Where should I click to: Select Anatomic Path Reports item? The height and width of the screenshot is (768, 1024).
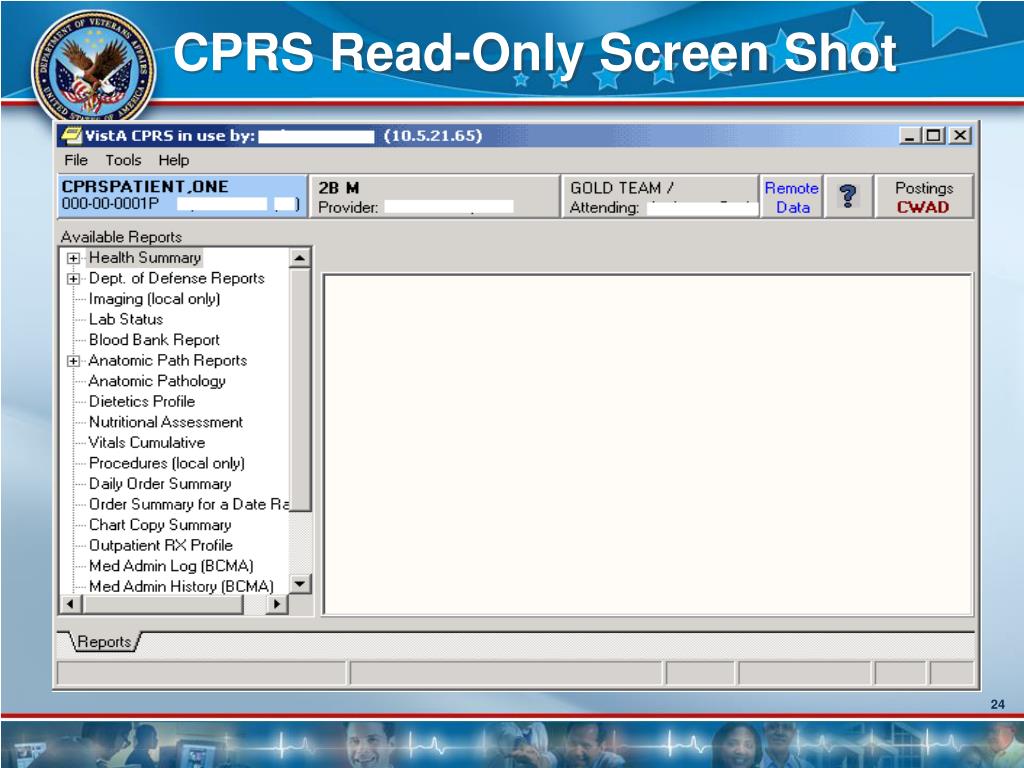click(168, 360)
